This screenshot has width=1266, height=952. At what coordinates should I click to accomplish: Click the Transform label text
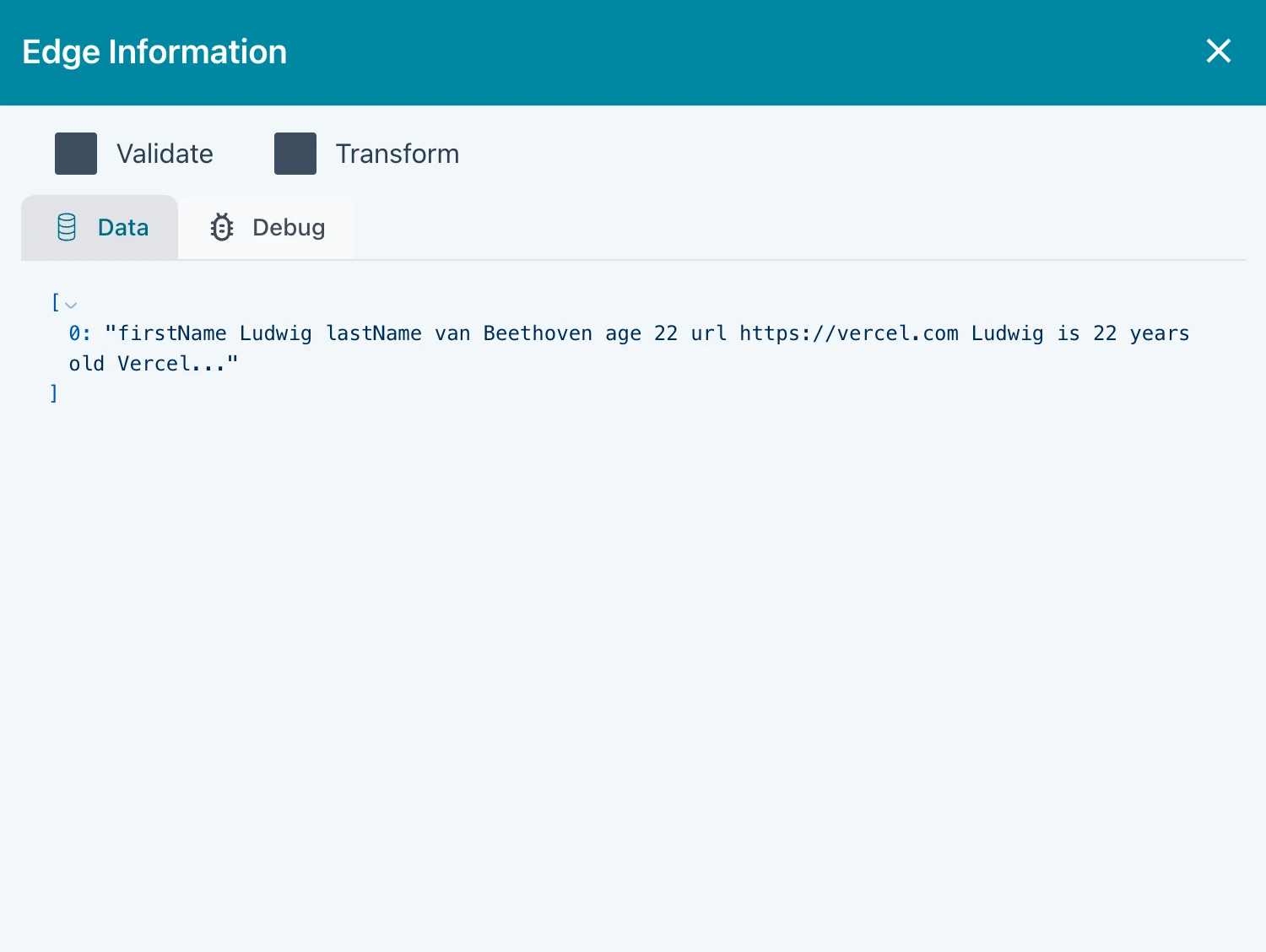pos(397,154)
